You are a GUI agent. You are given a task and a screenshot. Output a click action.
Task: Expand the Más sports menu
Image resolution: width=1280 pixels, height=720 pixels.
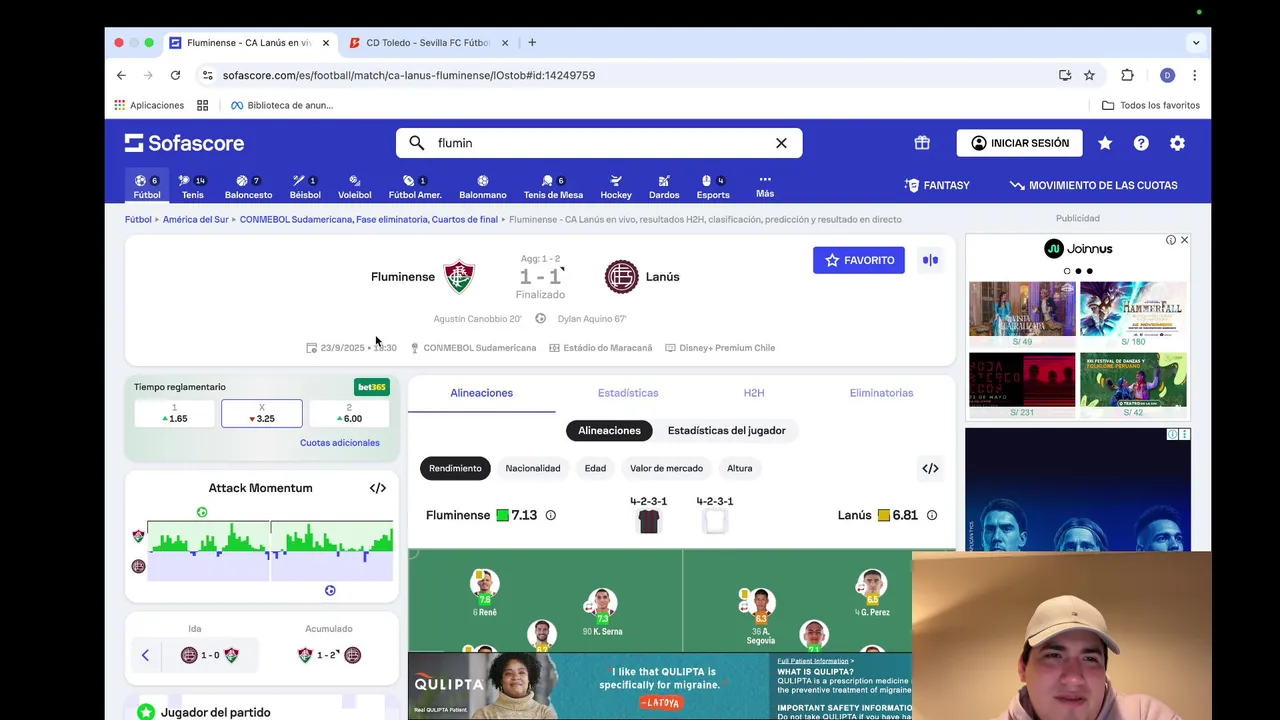pos(765,186)
